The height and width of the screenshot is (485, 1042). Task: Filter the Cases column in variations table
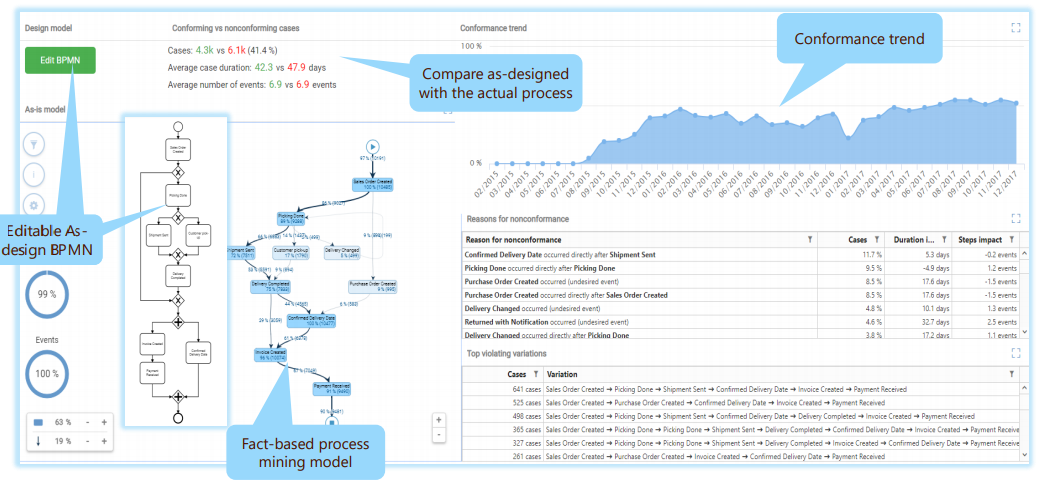click(534, 374)
